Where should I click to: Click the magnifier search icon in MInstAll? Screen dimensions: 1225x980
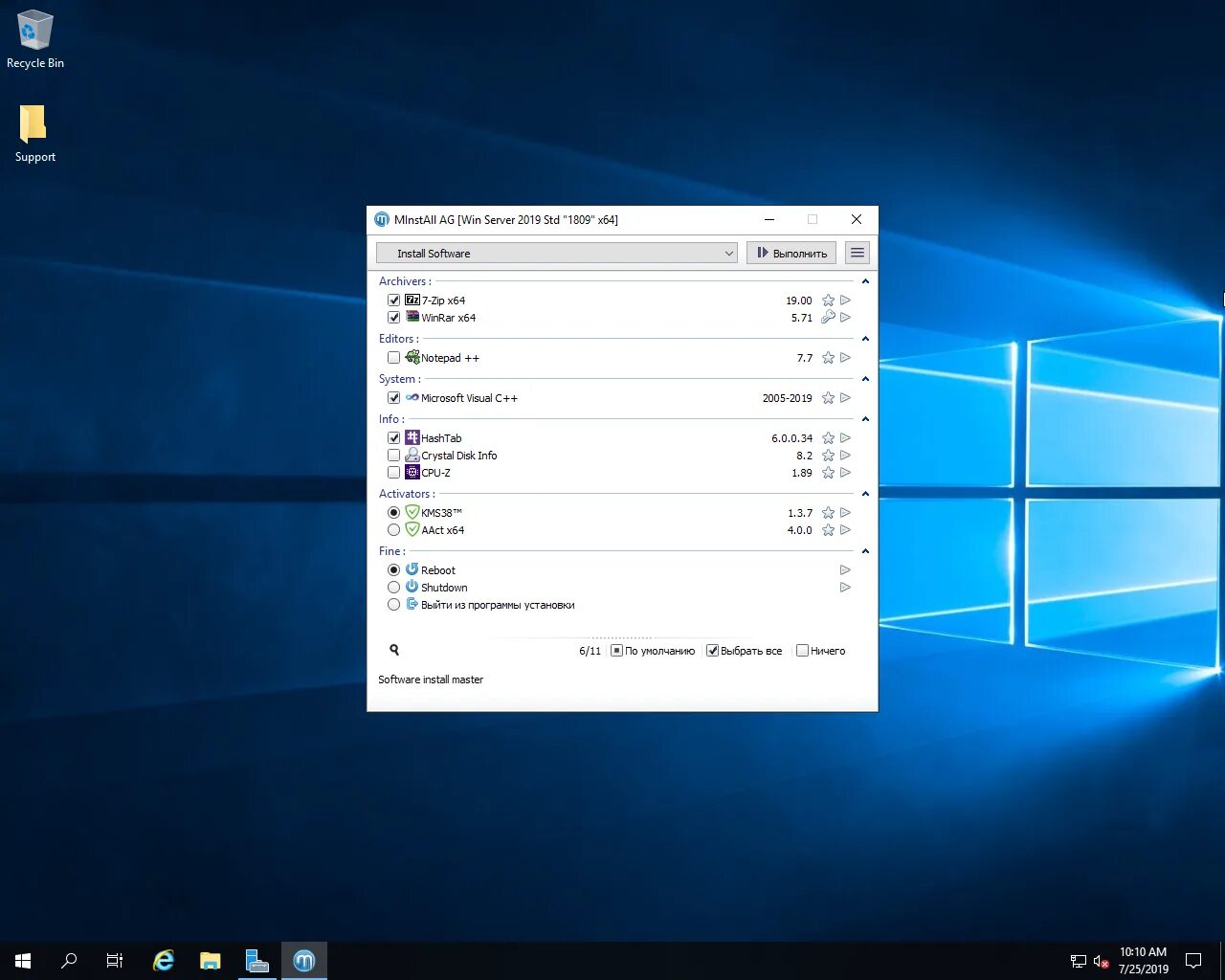click(x=394, y=650)
